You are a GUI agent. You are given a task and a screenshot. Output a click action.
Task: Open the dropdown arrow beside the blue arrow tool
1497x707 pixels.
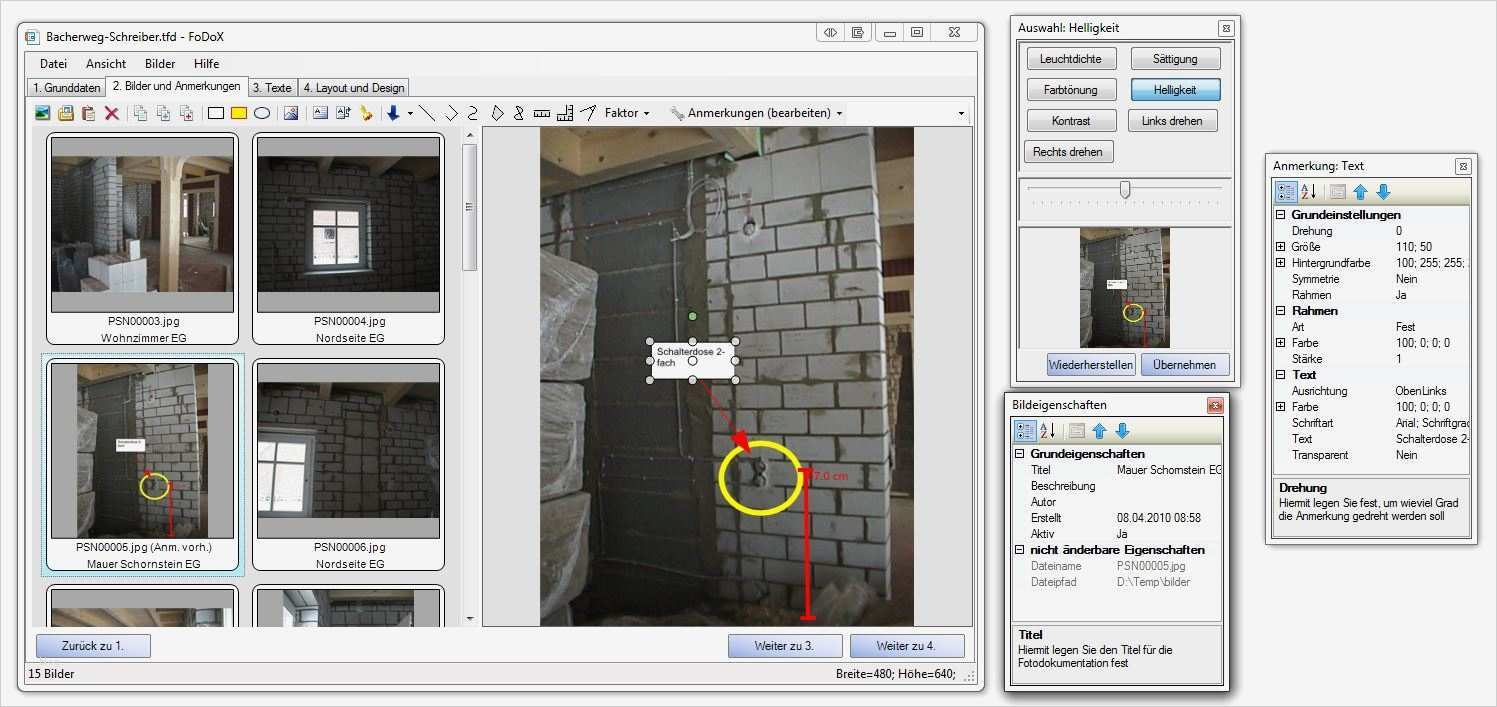click(410, 114)
